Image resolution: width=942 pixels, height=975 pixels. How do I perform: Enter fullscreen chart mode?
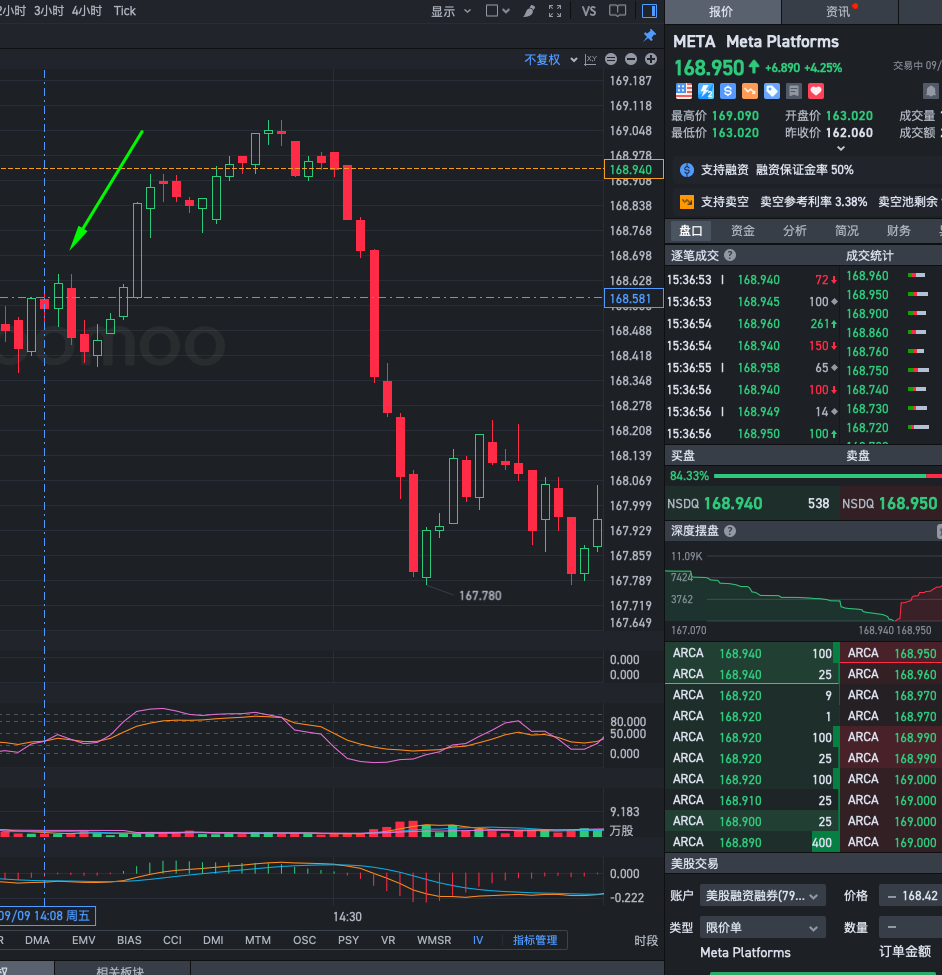[555, 11]
